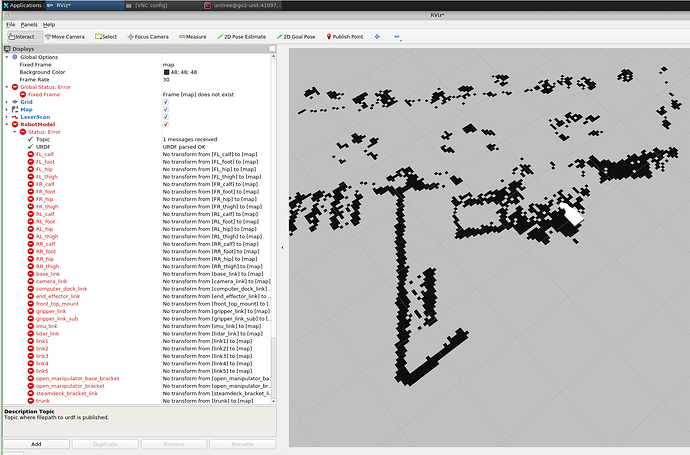This screenshot has width=690, height=455.
Task: Choose the Select tool in toolbar
Action: [106, 36]
